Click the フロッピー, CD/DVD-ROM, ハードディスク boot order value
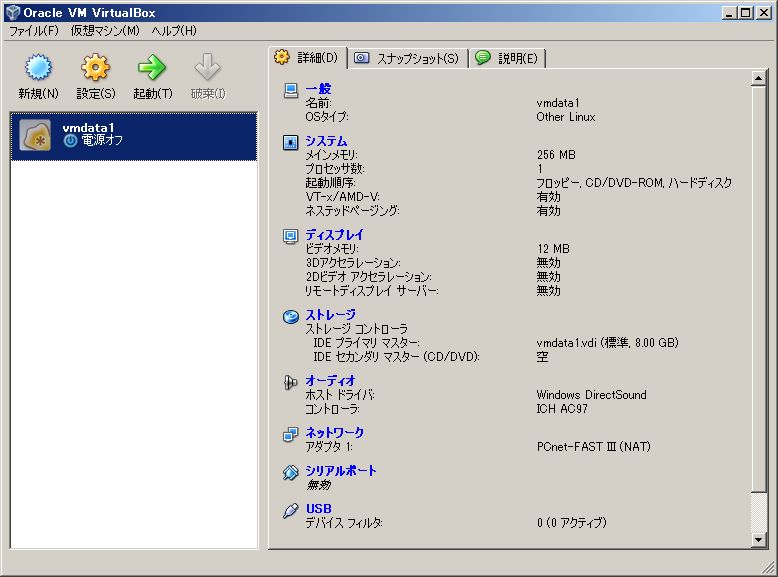The height and width of the screenshot is (577, 778). click(x=634, y=183)
